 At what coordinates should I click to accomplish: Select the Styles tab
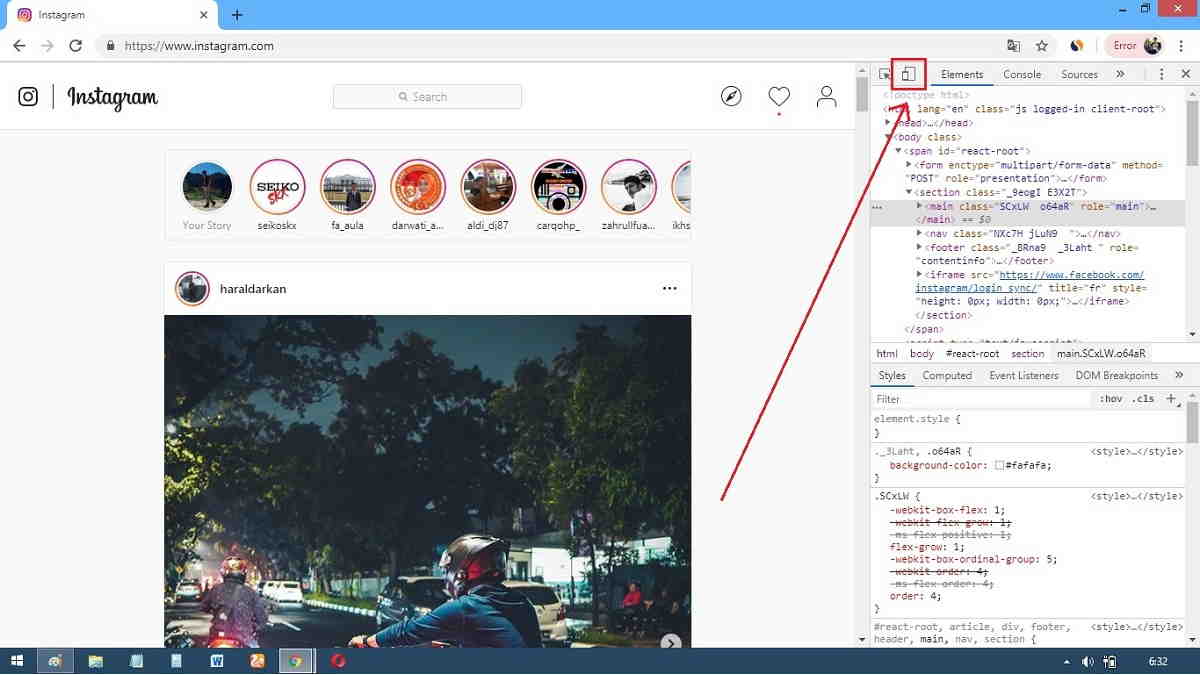(892, 375)
